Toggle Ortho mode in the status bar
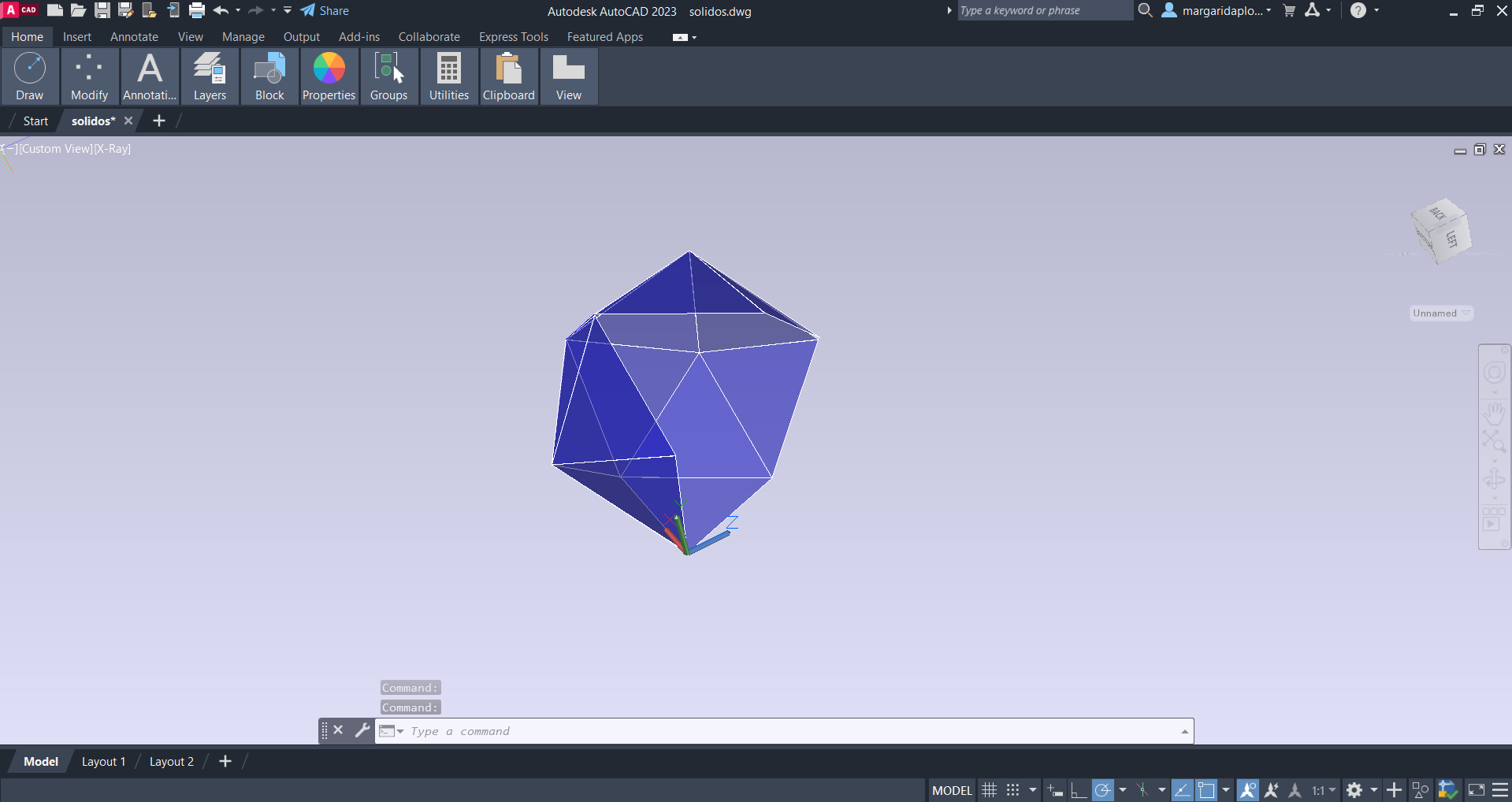 (1079, 790)
